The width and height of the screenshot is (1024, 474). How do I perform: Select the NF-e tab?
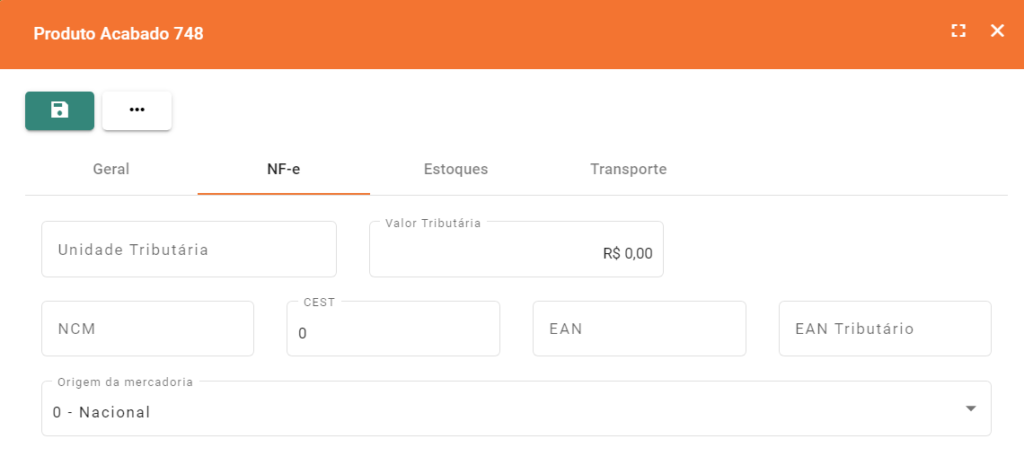[x=284, y=169]
